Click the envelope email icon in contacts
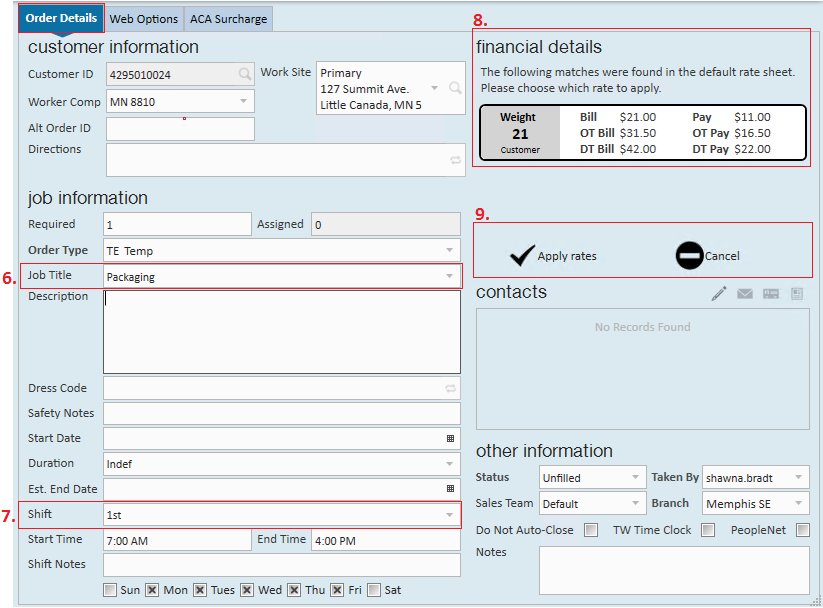Image resolution: width=823 pixels, height=608 pixels. pos(745,294)
